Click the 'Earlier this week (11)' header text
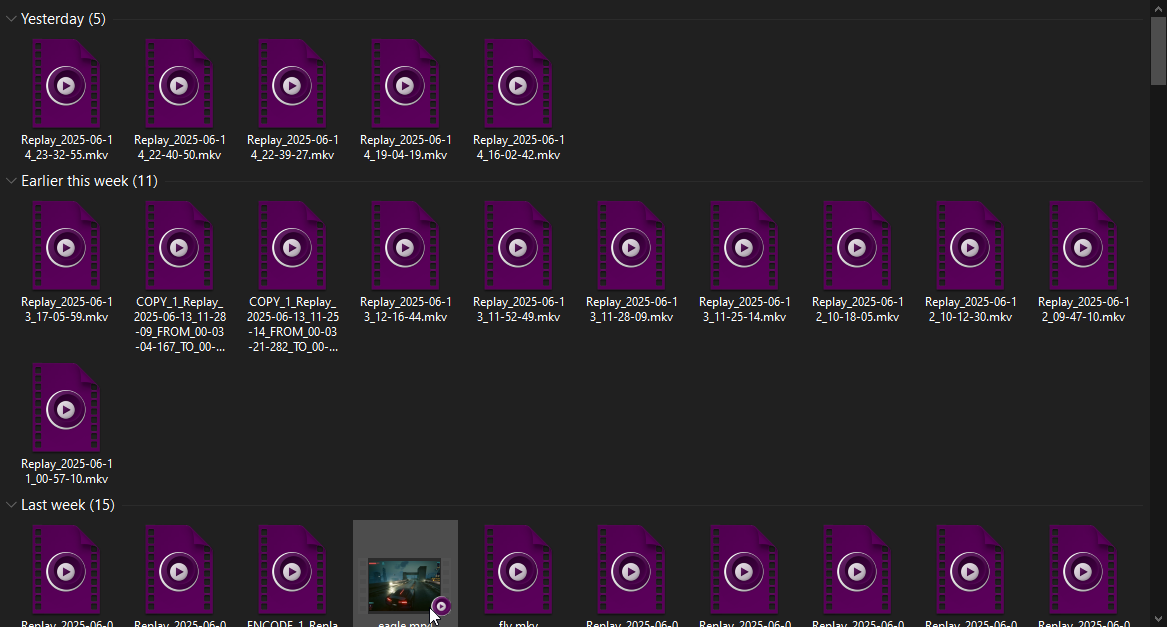Viewport: 1167px width, 627px height. tap(89, 181)
